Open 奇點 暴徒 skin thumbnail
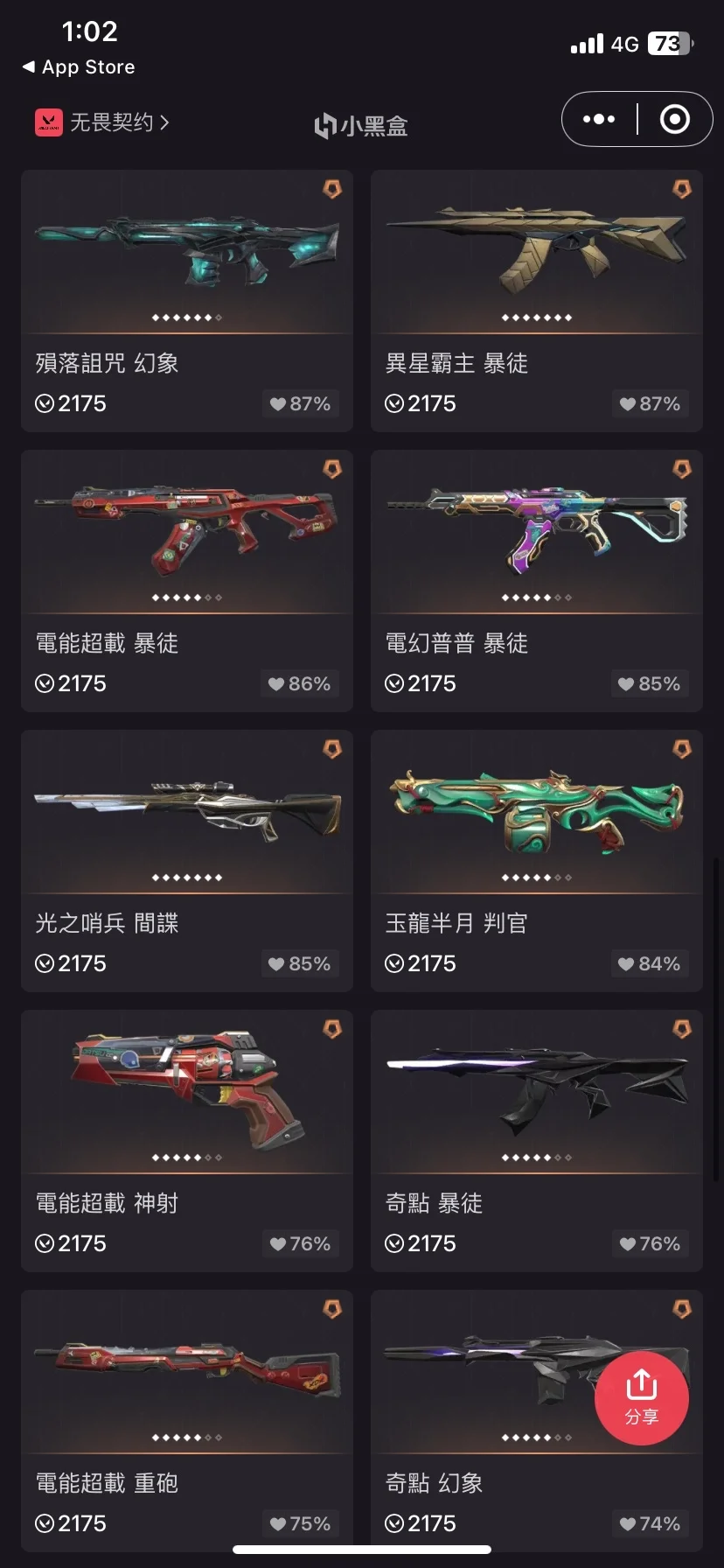724x1568 pixels. (x=537, y=1089)
